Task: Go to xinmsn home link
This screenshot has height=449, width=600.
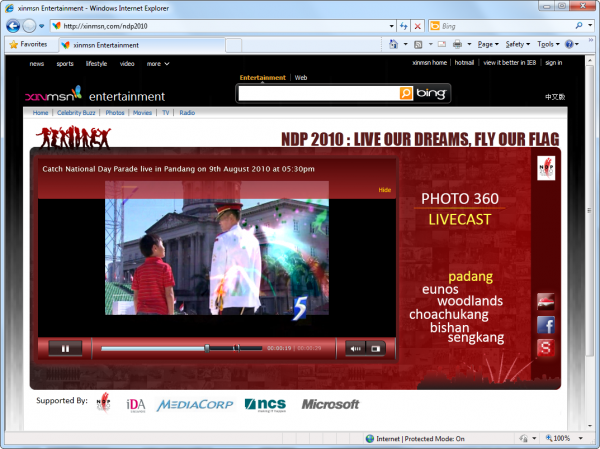Action: [x=429, y=62]
